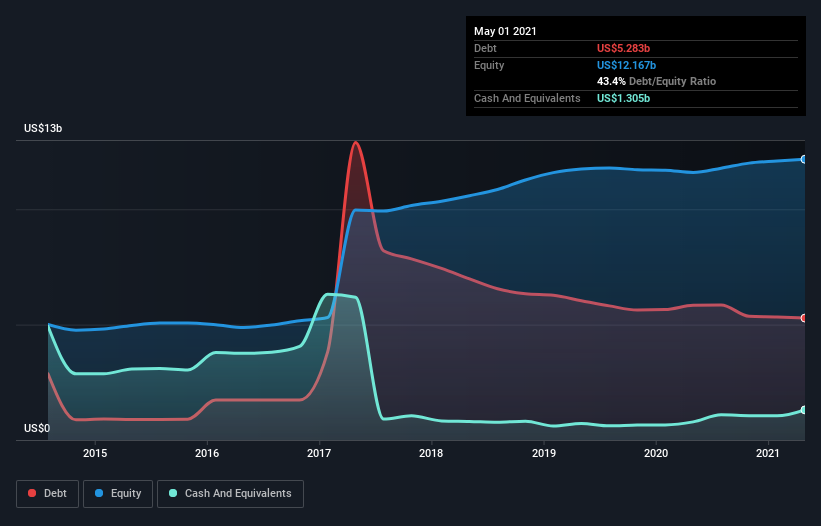Click the 2016 x-axis label

pyautogui.click(x=207, y=453)
